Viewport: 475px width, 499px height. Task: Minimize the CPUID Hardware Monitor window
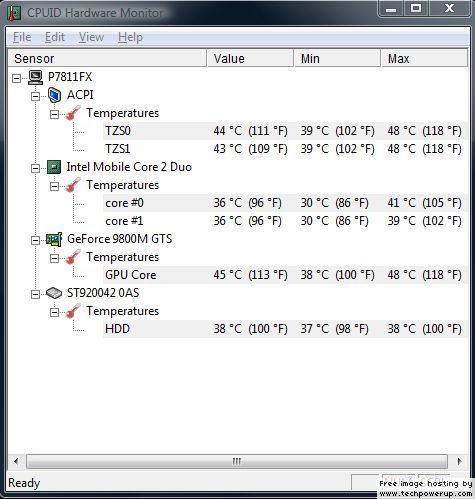[391, 9]
